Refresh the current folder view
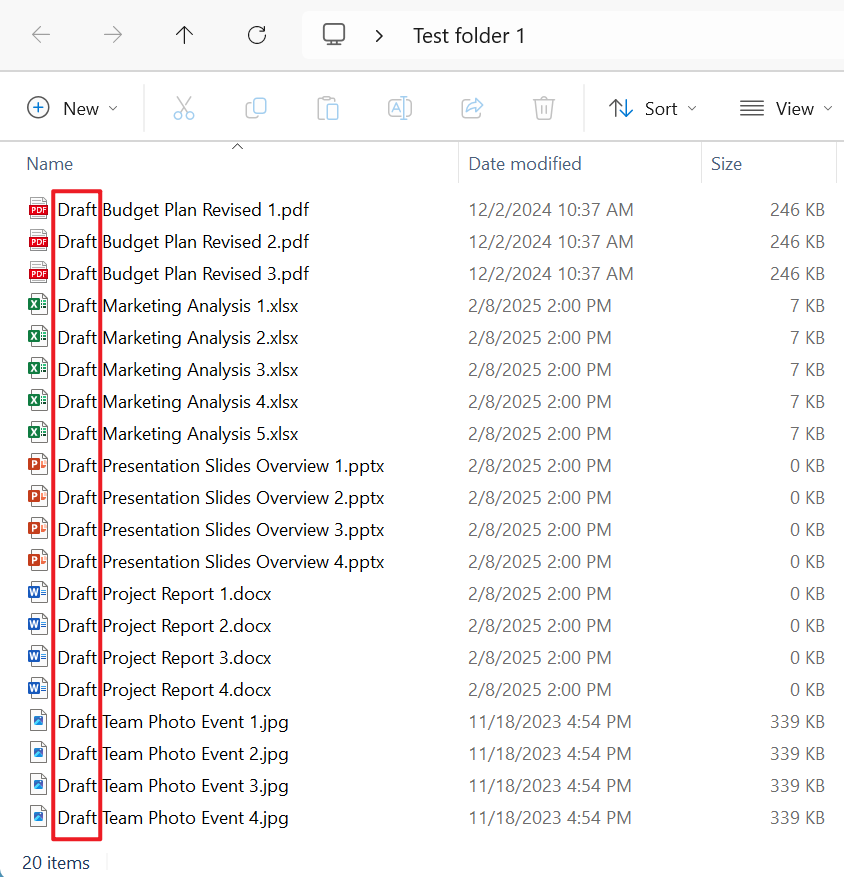 point(257,35)
